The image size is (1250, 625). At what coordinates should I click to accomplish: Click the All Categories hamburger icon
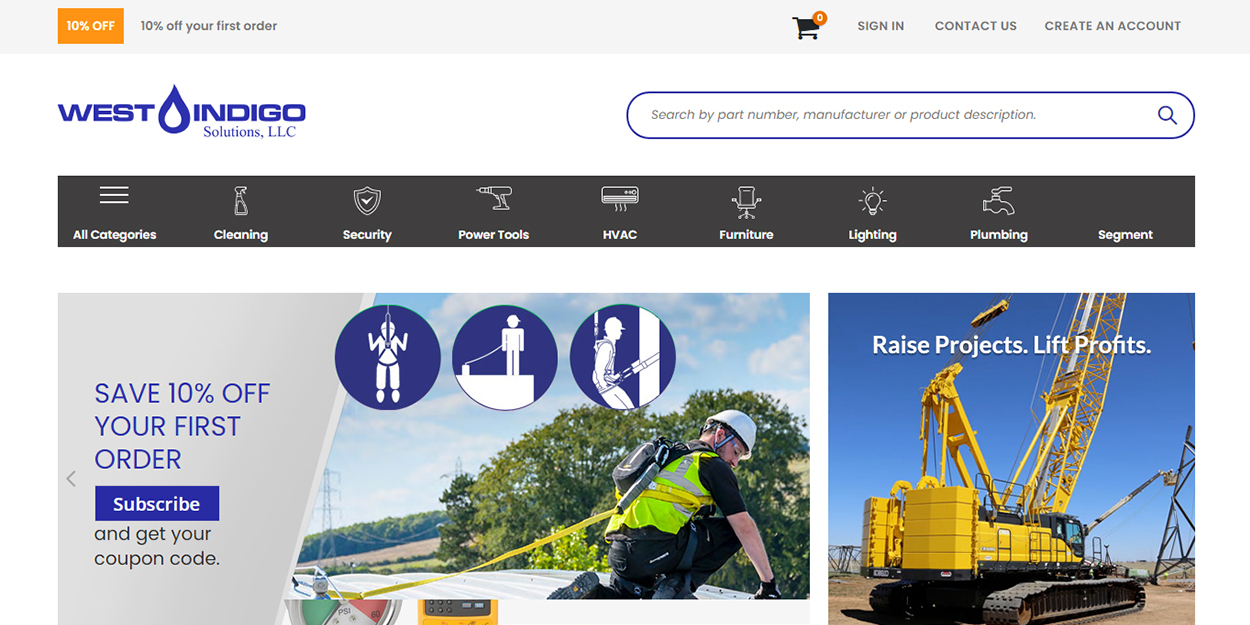tap(114, 195)
